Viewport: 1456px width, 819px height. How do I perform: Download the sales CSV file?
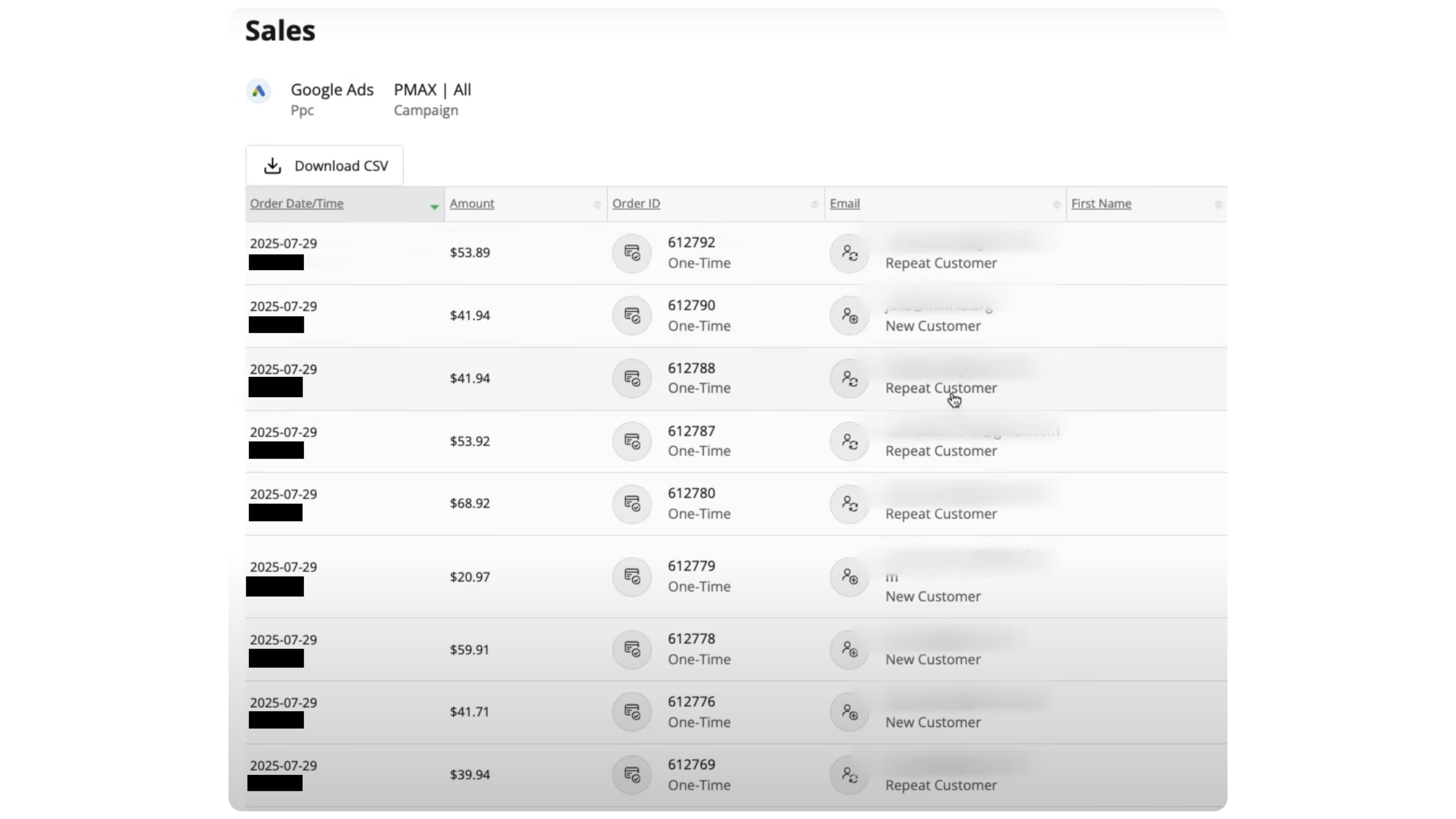(325, 166)
